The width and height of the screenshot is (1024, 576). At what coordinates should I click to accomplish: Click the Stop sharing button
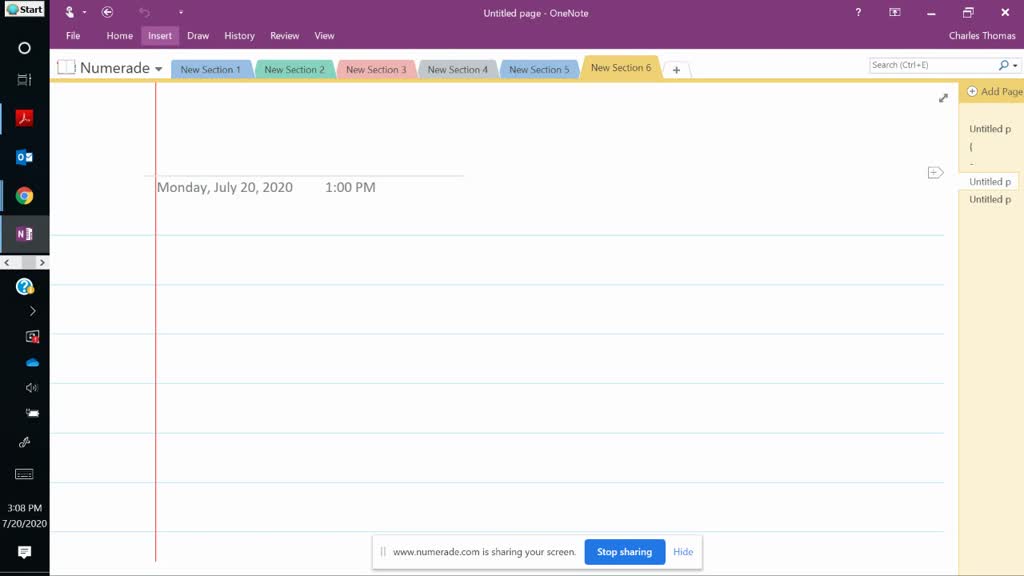[624, 552]
